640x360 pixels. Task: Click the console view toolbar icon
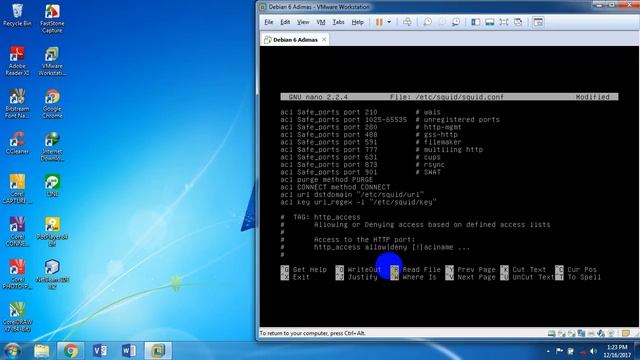tap(538, 22)
